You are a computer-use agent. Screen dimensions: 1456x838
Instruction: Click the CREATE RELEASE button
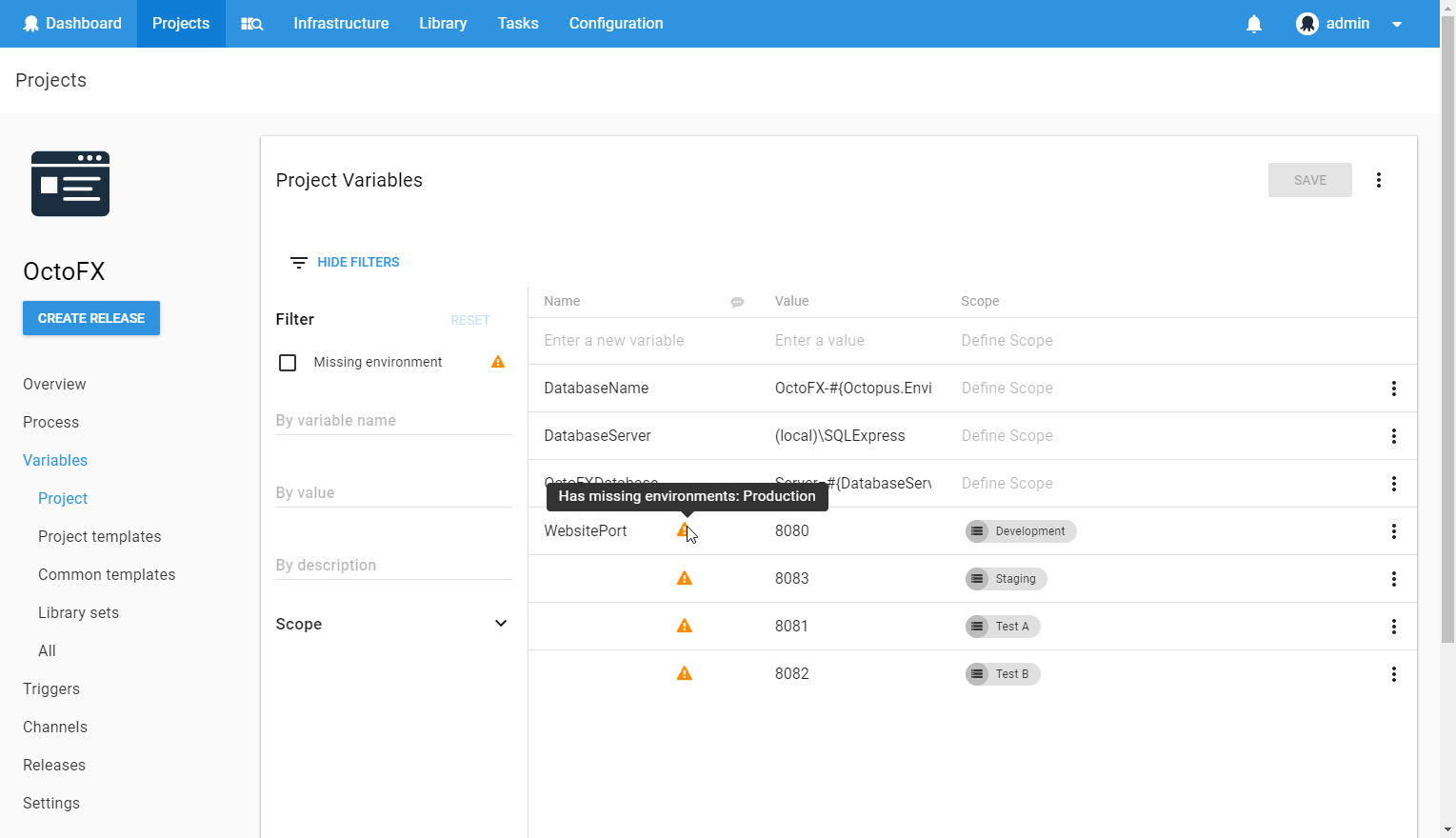91,318
